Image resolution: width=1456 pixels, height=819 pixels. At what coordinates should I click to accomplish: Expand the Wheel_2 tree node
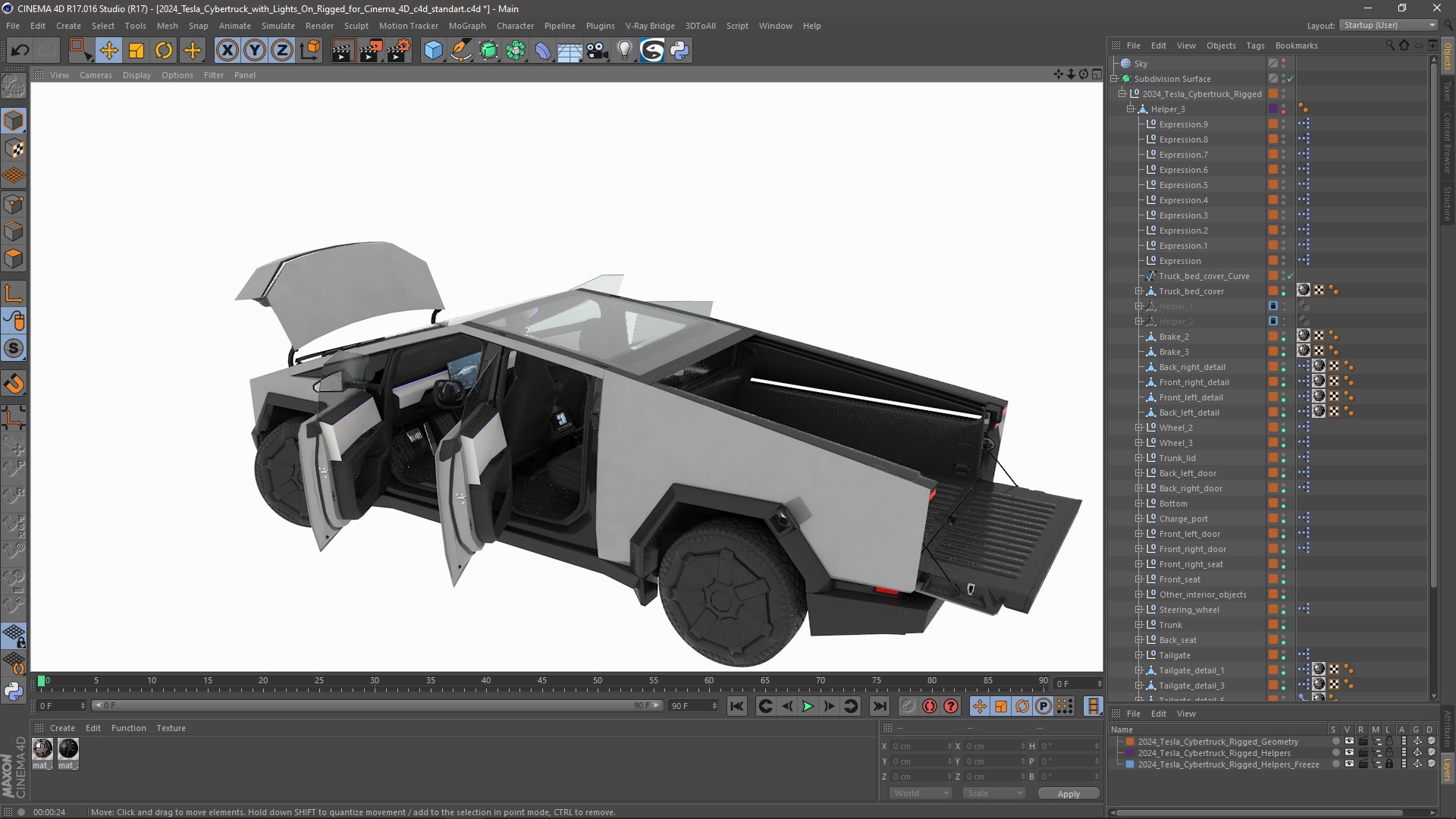coord(1139,428)
